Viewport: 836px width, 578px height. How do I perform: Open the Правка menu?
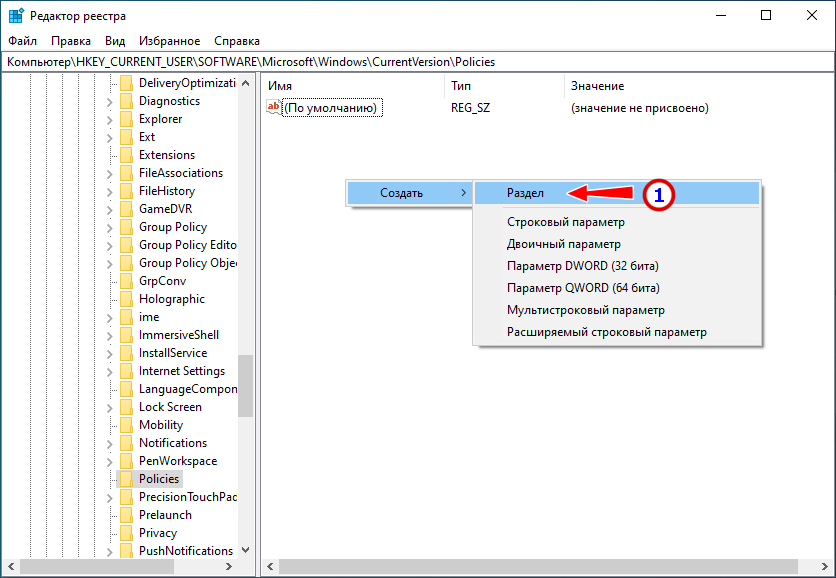pyautogui.click(x=71, y=41)
